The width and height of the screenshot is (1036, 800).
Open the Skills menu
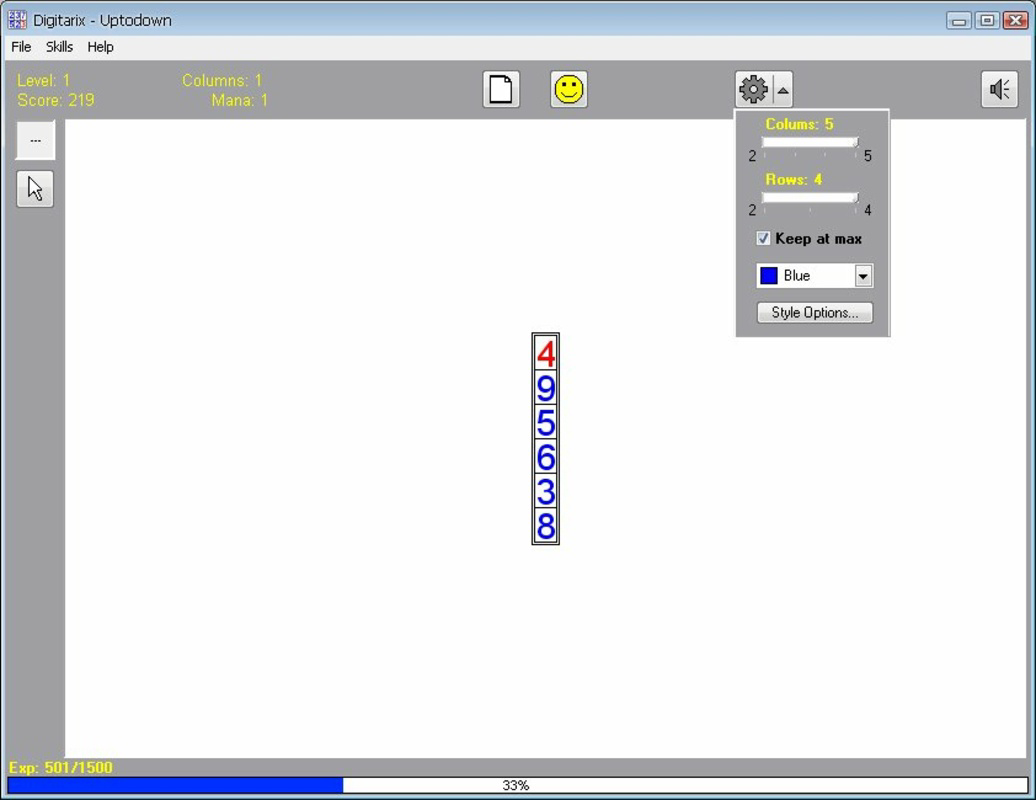[59, 47]
